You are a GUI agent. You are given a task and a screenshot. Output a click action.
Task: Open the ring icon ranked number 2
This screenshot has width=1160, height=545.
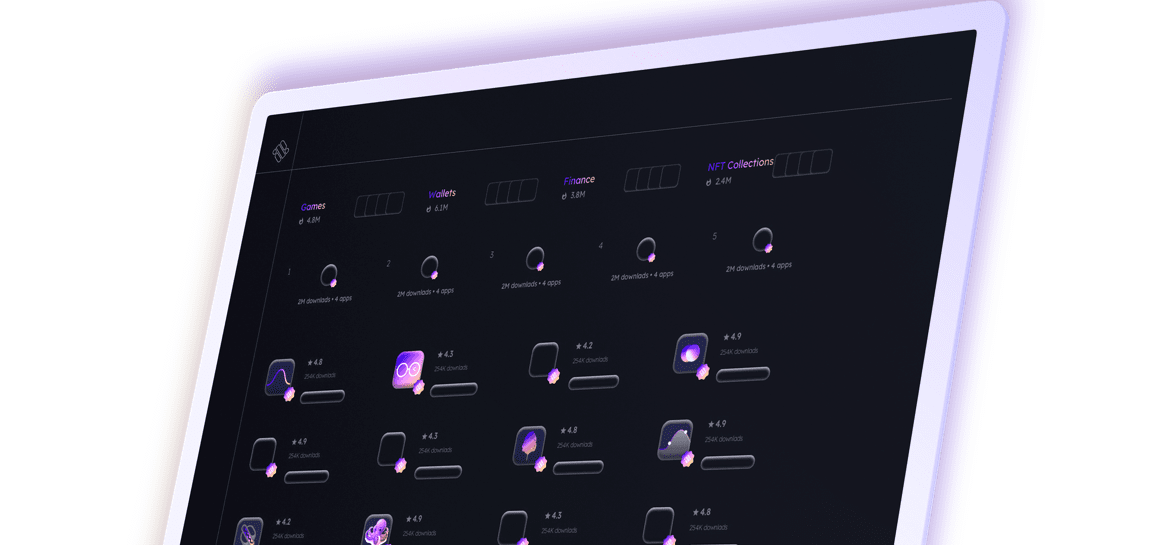tap(430, 267)
